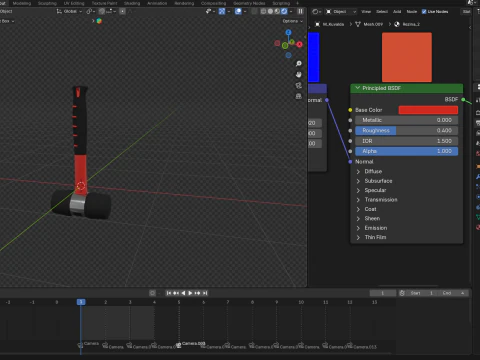This screenshot has width=480, height=360.
Task: Select rendered viewport shading
Action: tap(284, 11)
